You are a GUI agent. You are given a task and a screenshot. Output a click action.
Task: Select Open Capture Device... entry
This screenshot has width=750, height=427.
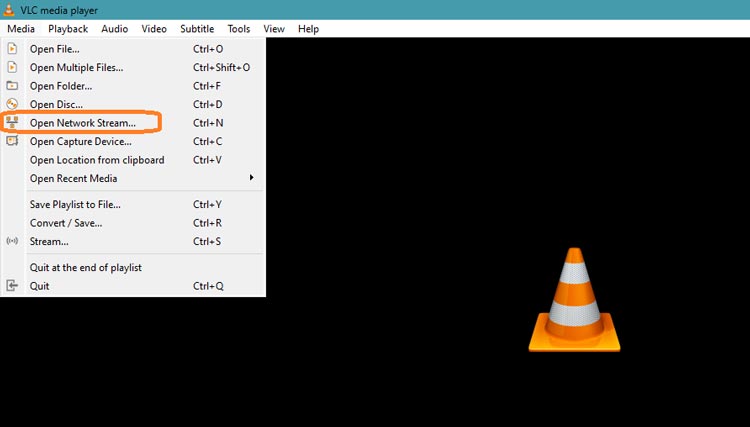click(x=133, y=142)
